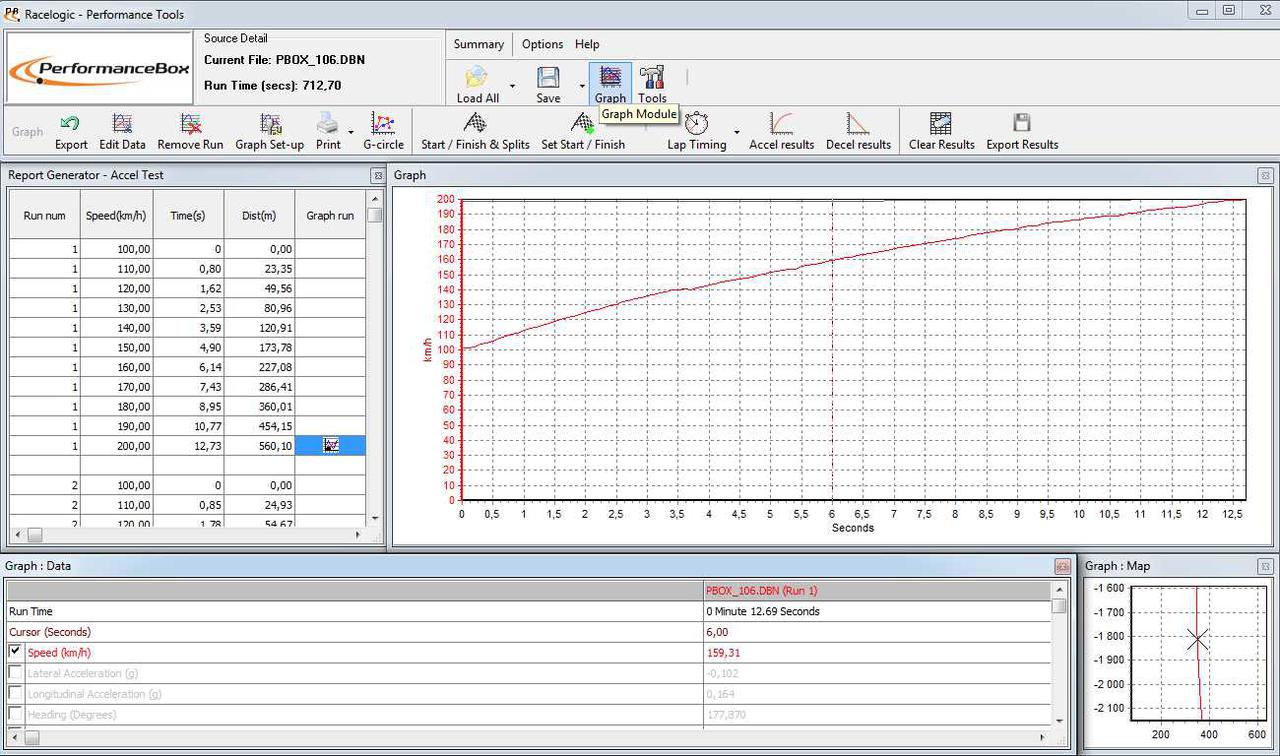The height and width of the screenshot is (756, 1280).
Task: Click the Dist(m) column header
Action: coord(259,215)
